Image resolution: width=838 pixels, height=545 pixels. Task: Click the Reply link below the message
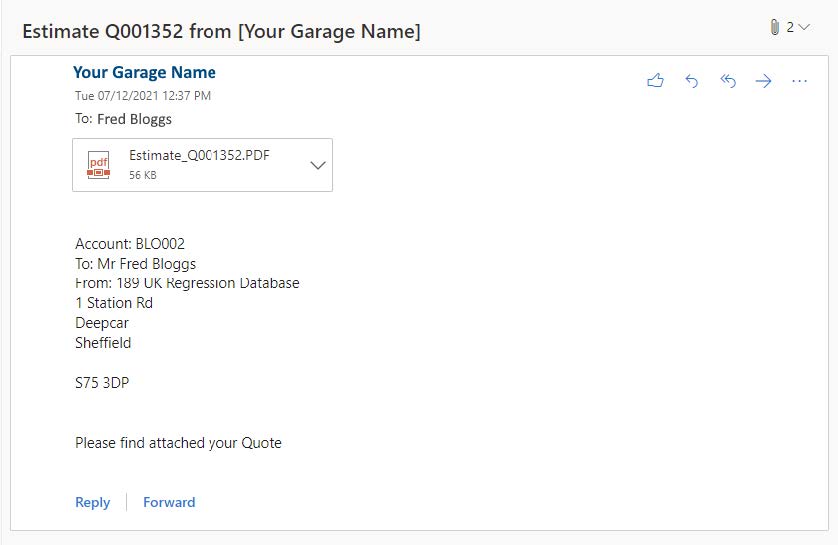(92, 502)
